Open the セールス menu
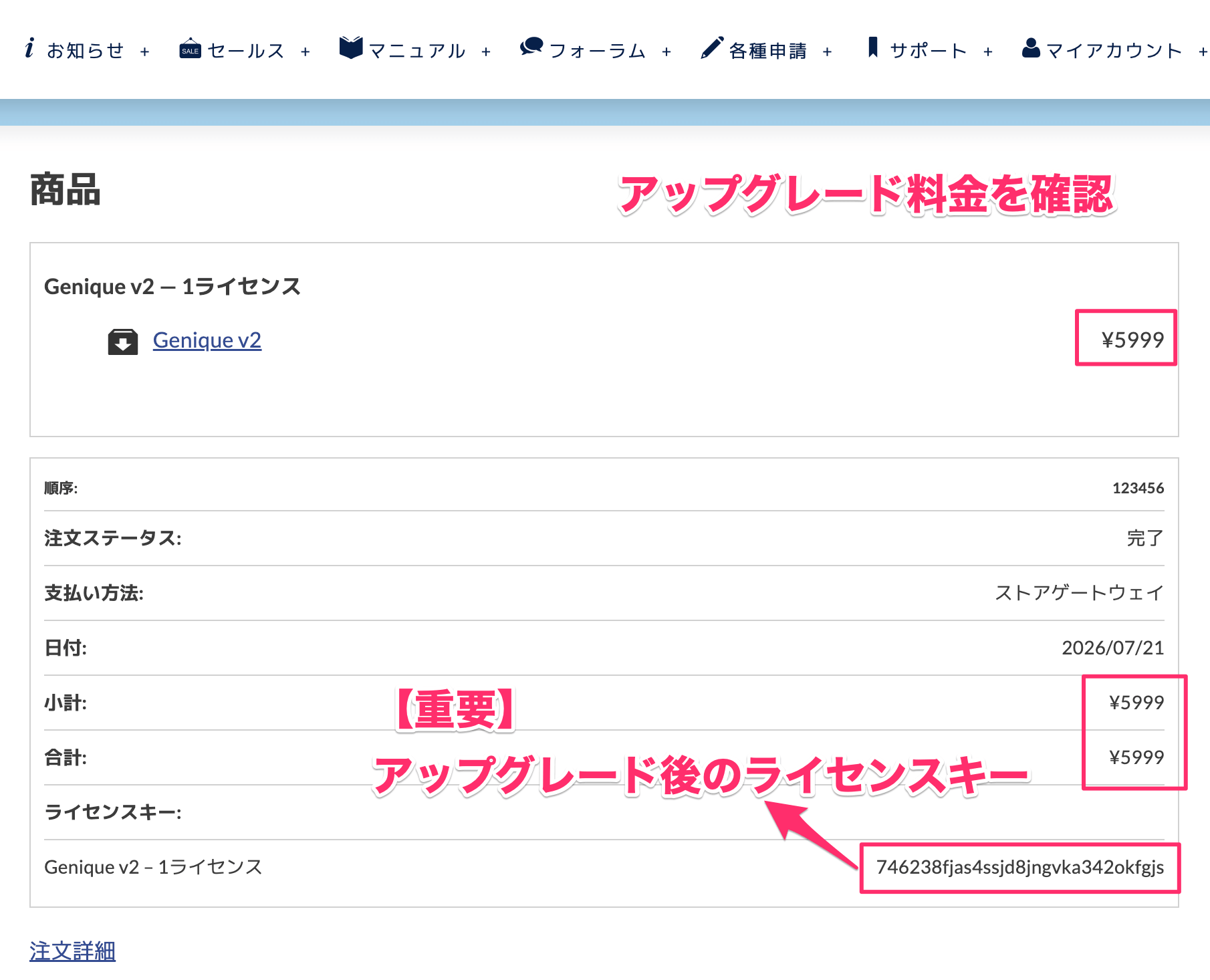Viewport: 1210px width, 980px height. (x=246, y=51)
